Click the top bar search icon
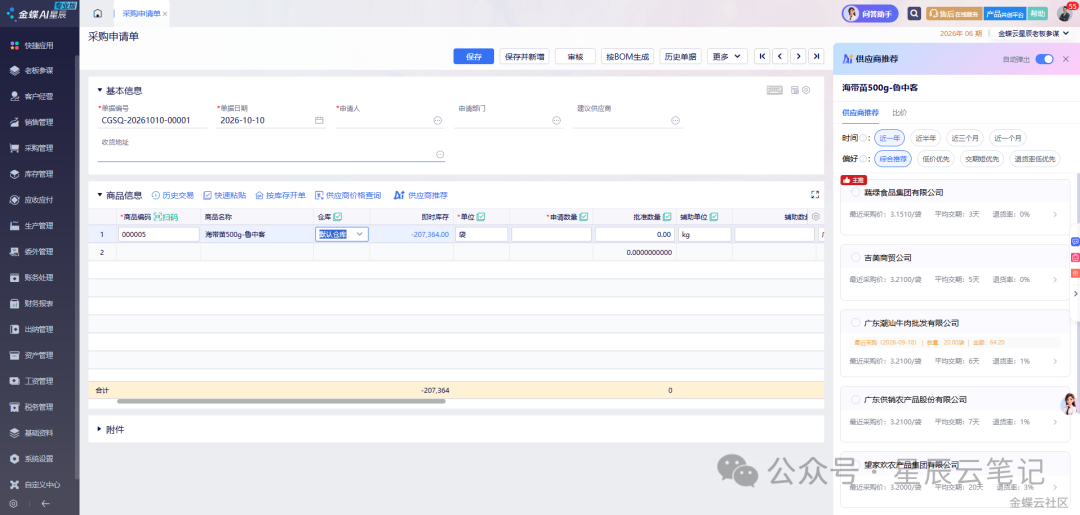 (x=914, y=13)
